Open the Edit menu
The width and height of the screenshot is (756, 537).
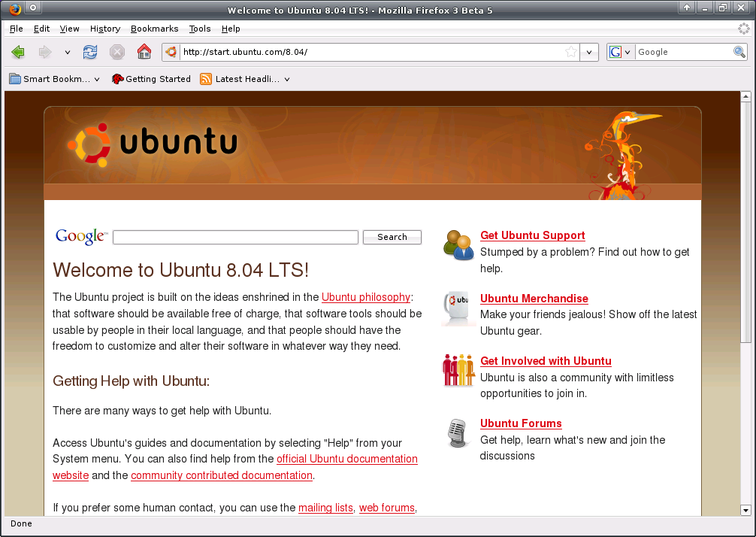pyautogui.click(x=41, y=29)
